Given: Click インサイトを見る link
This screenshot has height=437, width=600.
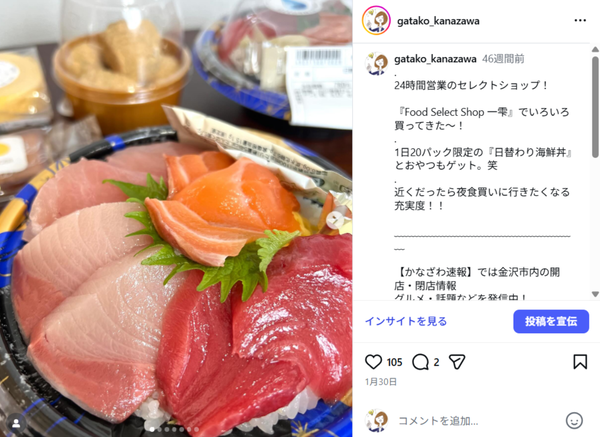Looking at the screenshot, I should tap(406, 321).
